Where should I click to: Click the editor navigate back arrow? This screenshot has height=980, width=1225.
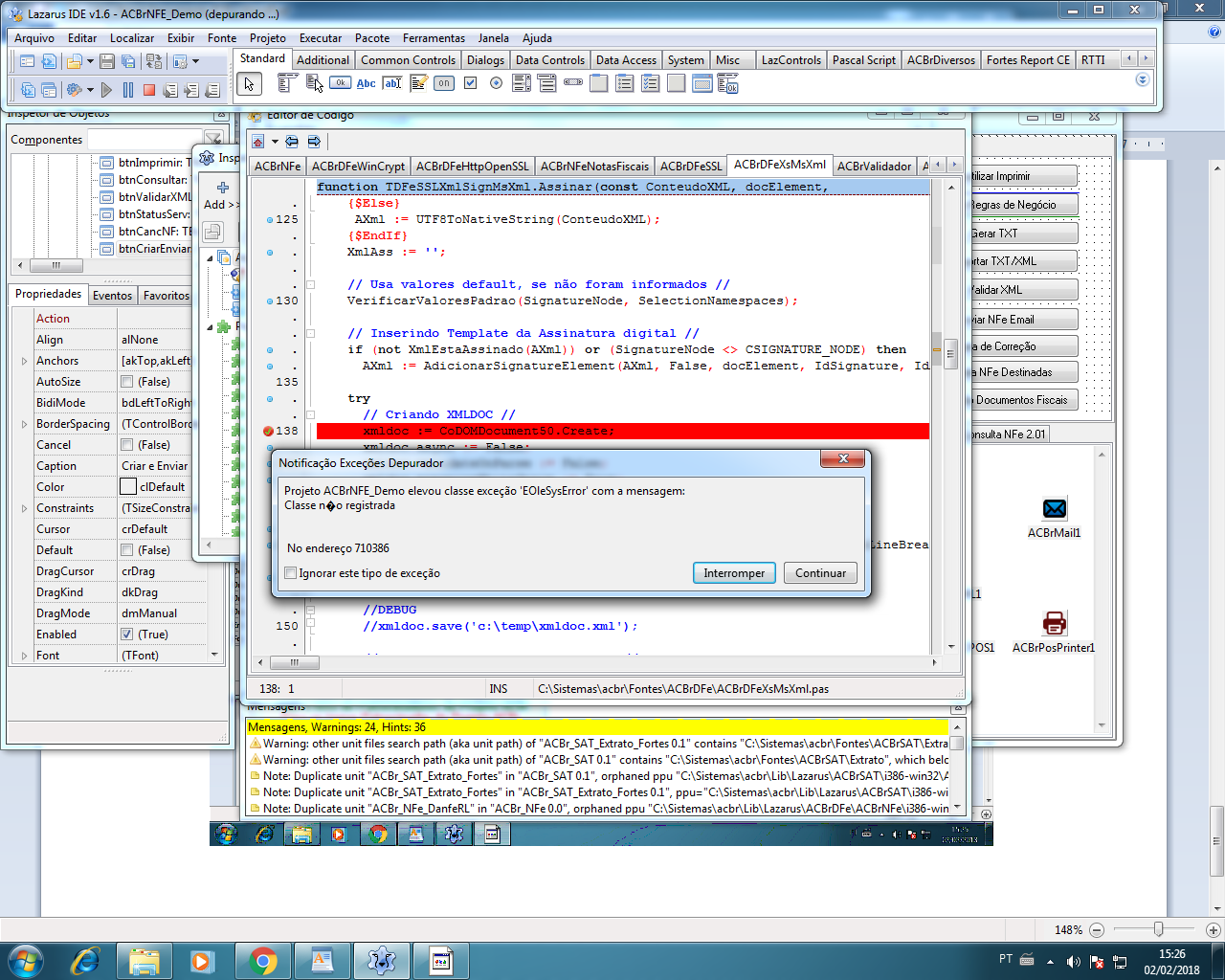292,142
